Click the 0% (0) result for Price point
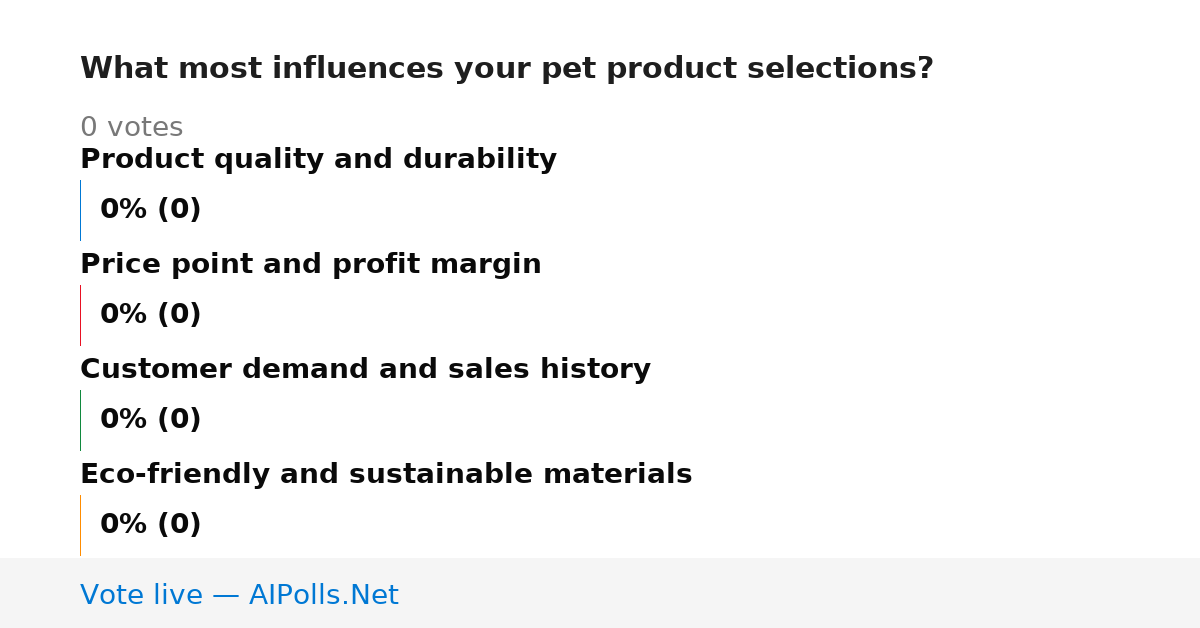This screenshot has width=1200, height=628. click(x=150, y=314)
